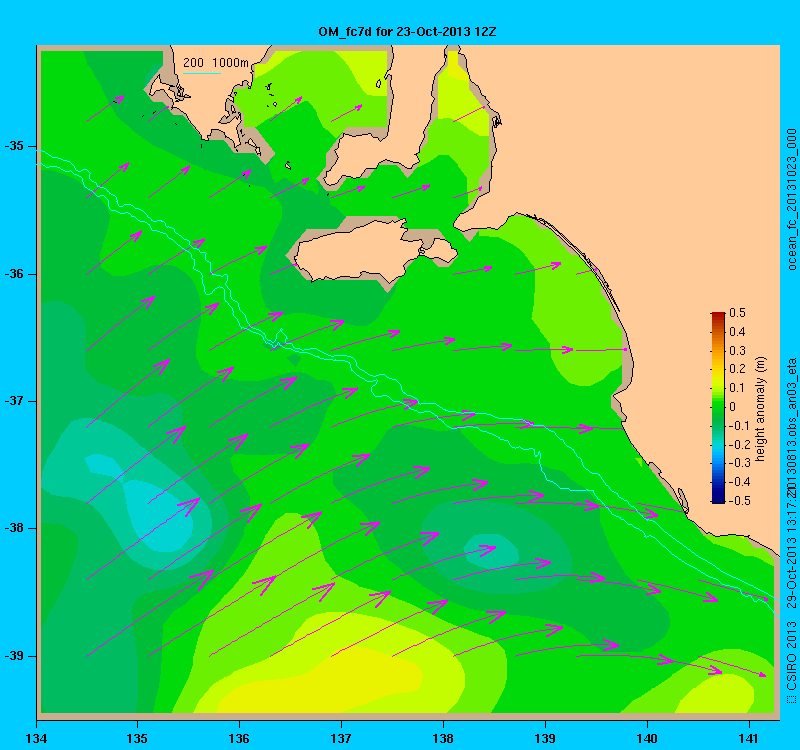
Task: Click the -0.4 value on color scale
Action: tap(739, 482)
